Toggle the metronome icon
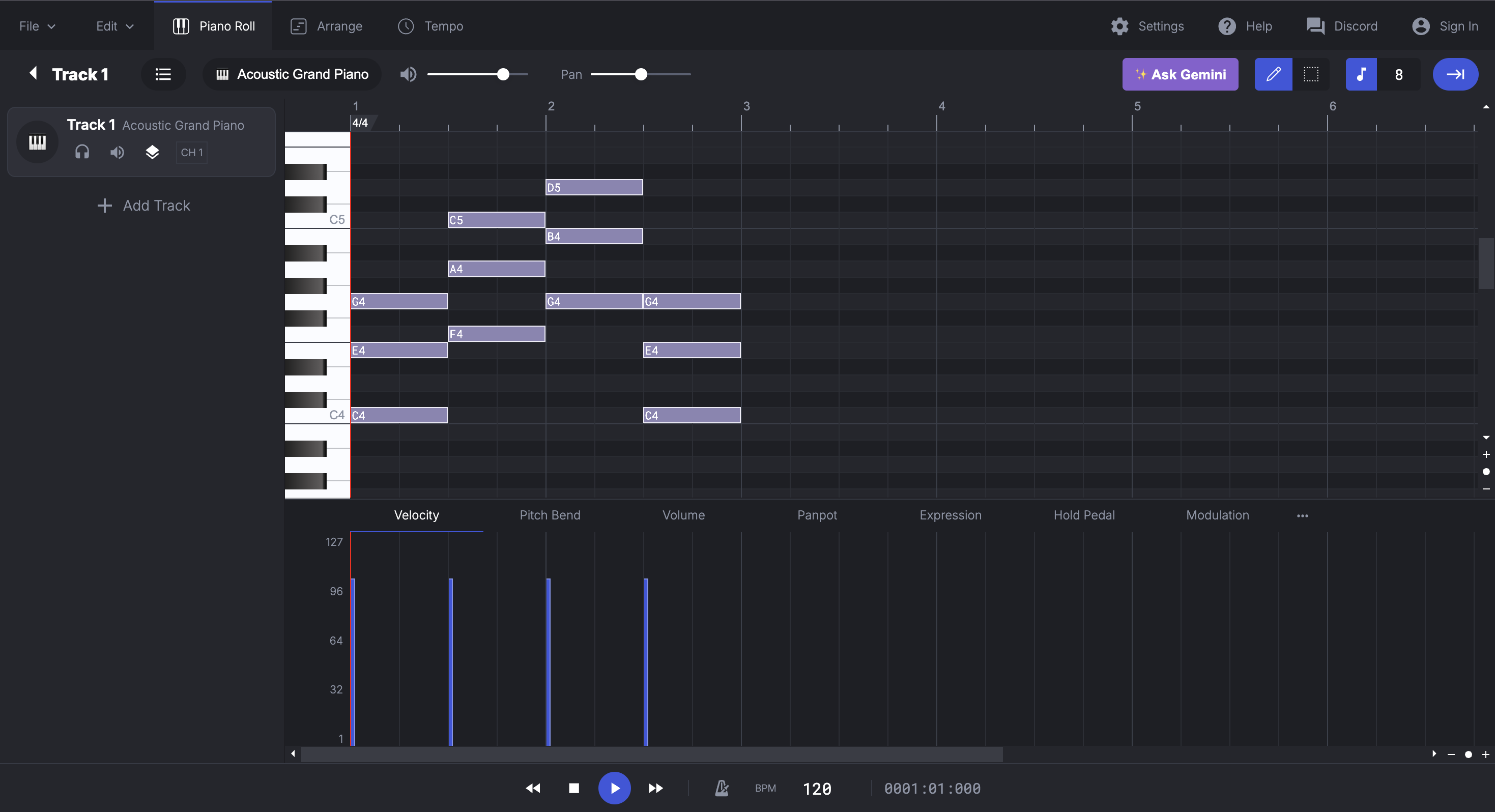 [x=722, y=788]
